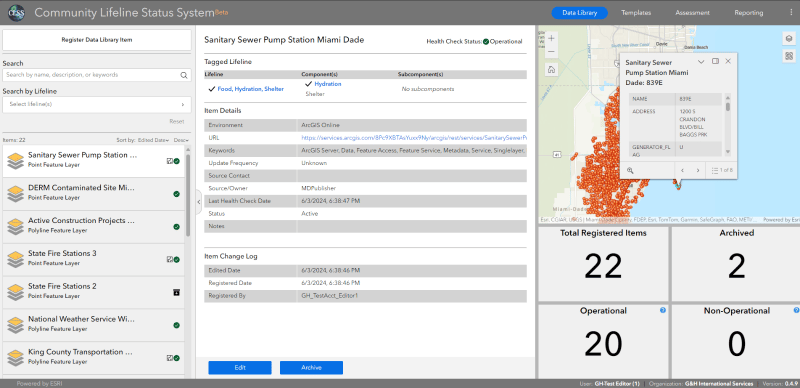Focus the search by name input field

(x=92, y=75)
